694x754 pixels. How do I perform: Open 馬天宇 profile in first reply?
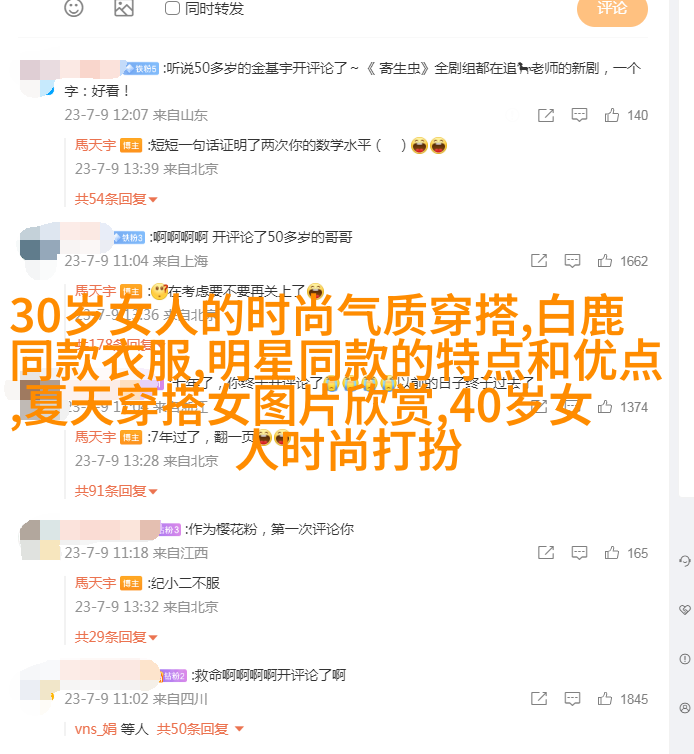95,145
